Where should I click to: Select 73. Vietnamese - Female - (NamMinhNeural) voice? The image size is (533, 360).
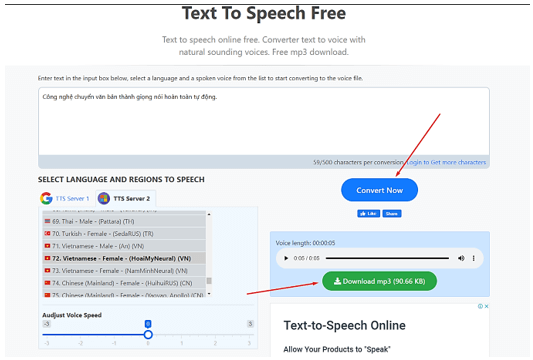point(124,271)
